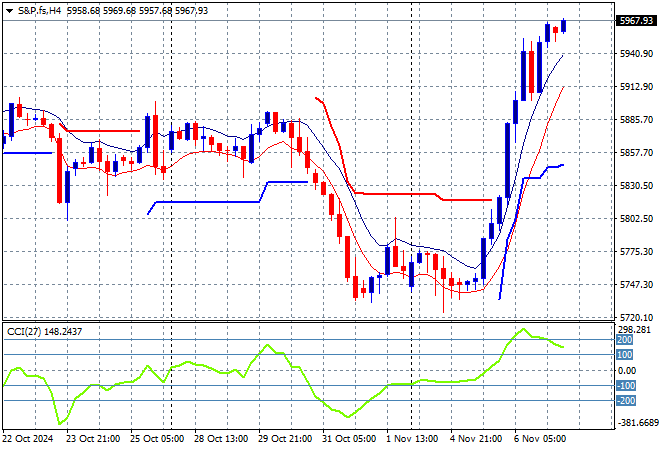Open the dropdown arrow beside S&P.fs,H4
The image size is (660, 450).
[x=8, y=9]
